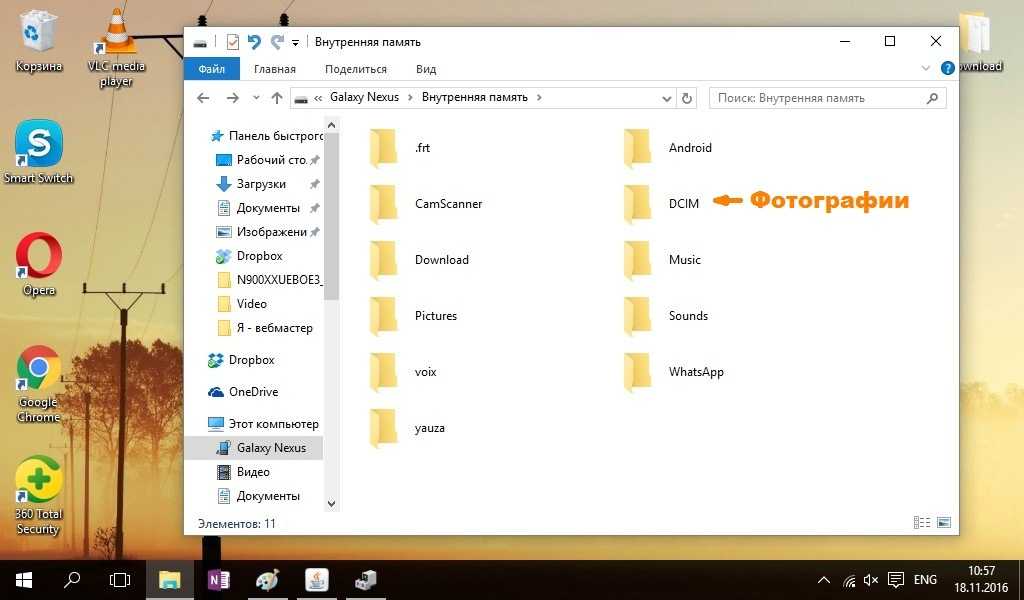This screenshot has height=600, width=1024.
Task: Click the Back navigation arrow
Action: click(x=204, y=98)
